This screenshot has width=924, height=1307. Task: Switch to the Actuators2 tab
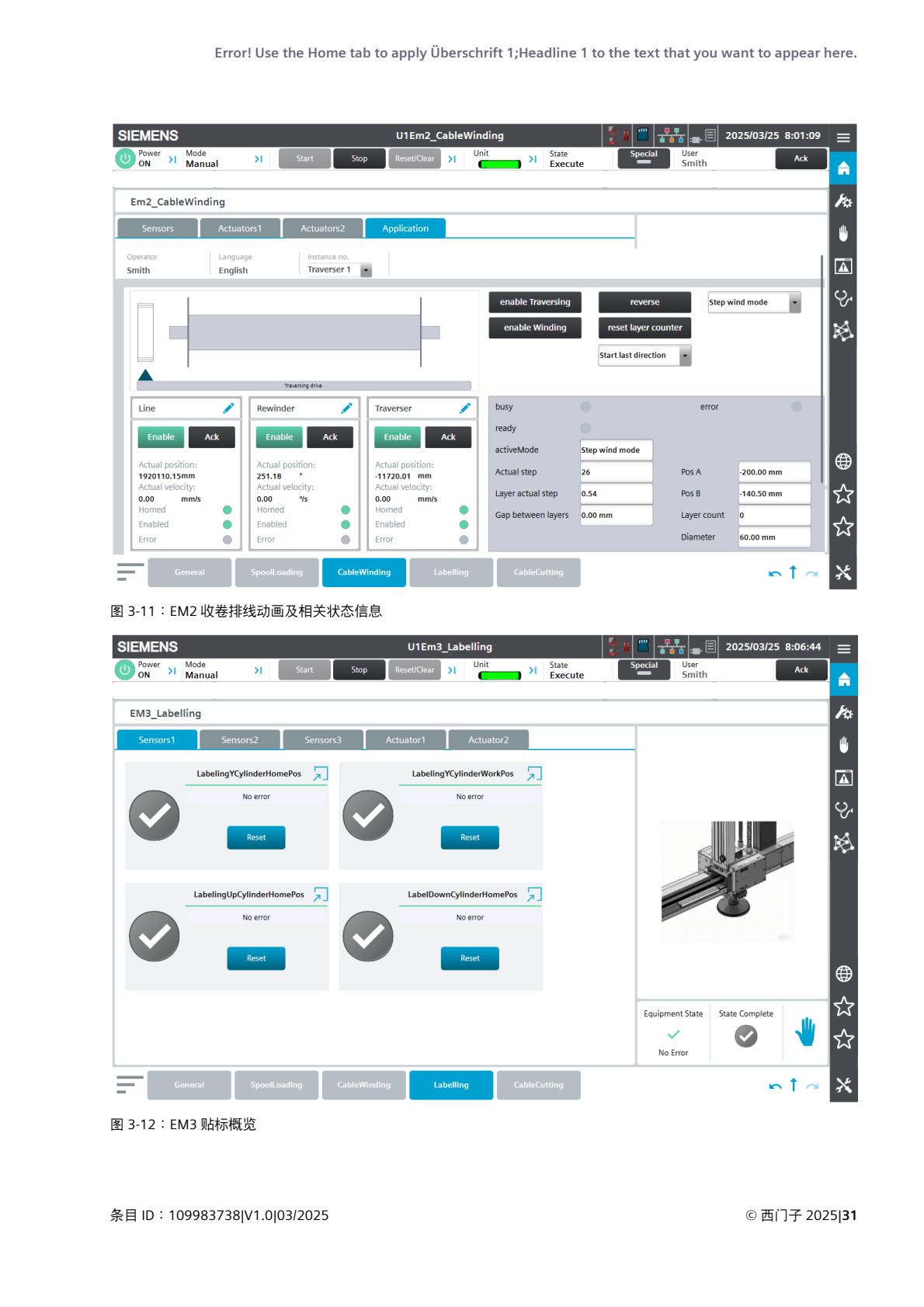click(x=322, y=228)
